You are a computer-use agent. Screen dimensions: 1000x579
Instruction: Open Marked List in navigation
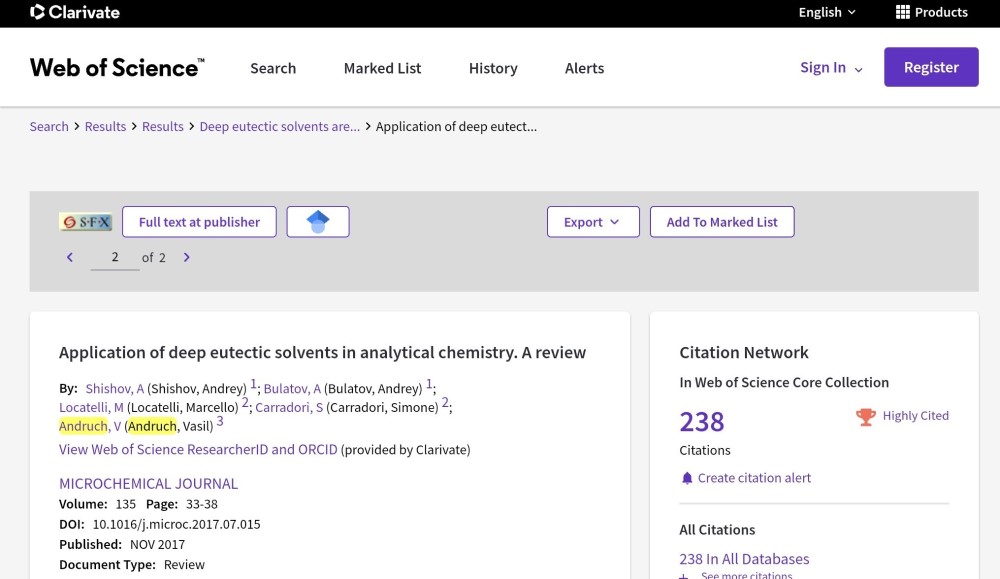point(383,68)
